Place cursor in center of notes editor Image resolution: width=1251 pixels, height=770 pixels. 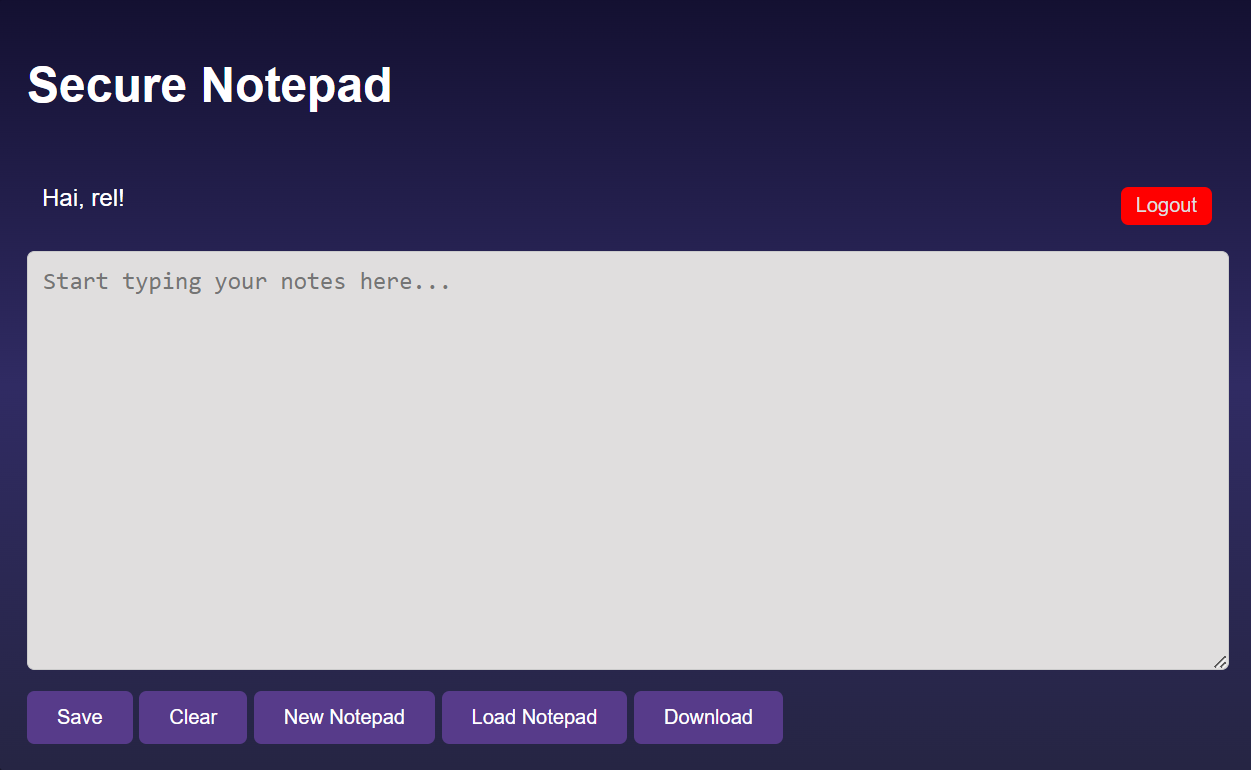(627, 460)
